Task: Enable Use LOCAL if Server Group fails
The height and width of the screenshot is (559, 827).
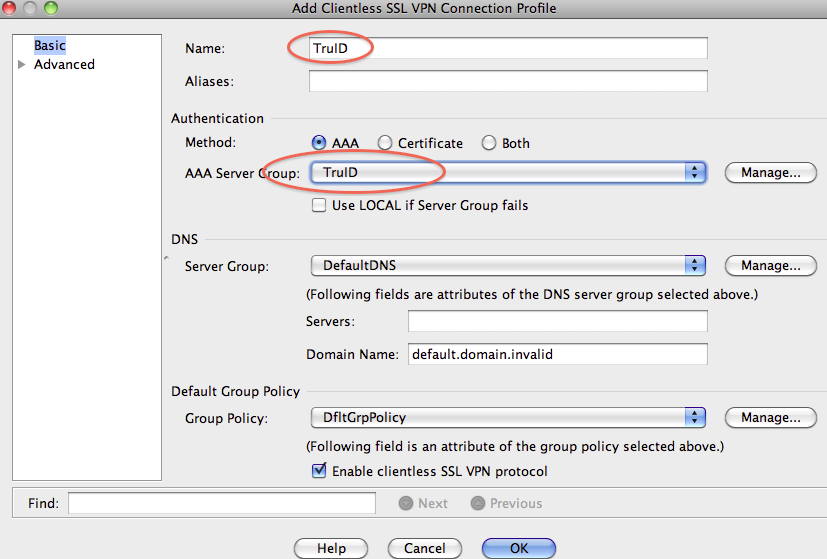Action: (319, 205)
